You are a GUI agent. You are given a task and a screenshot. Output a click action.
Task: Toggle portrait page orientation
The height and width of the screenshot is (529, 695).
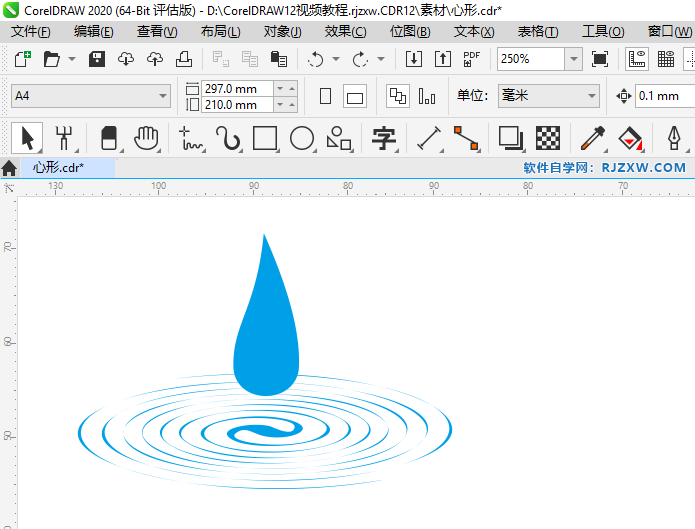click(325, 97)
